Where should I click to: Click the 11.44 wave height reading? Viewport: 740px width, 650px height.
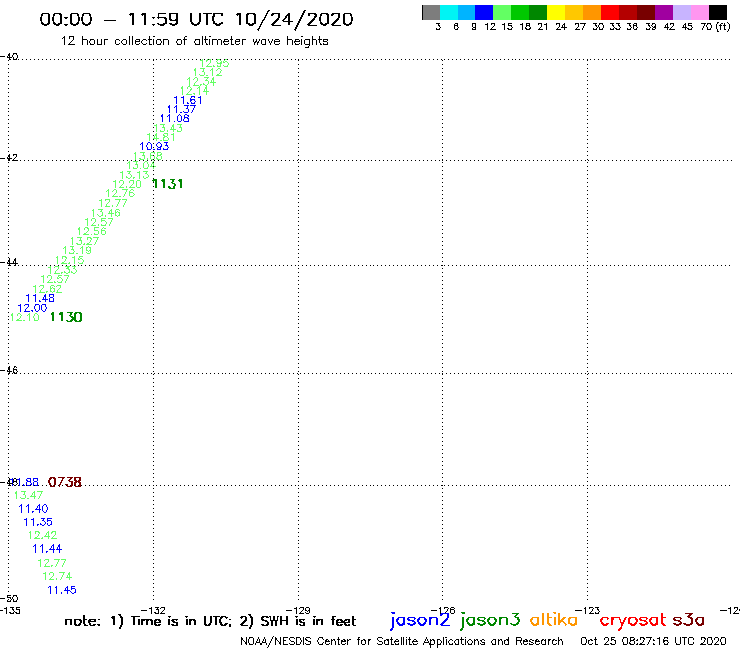tap(47, 549)
